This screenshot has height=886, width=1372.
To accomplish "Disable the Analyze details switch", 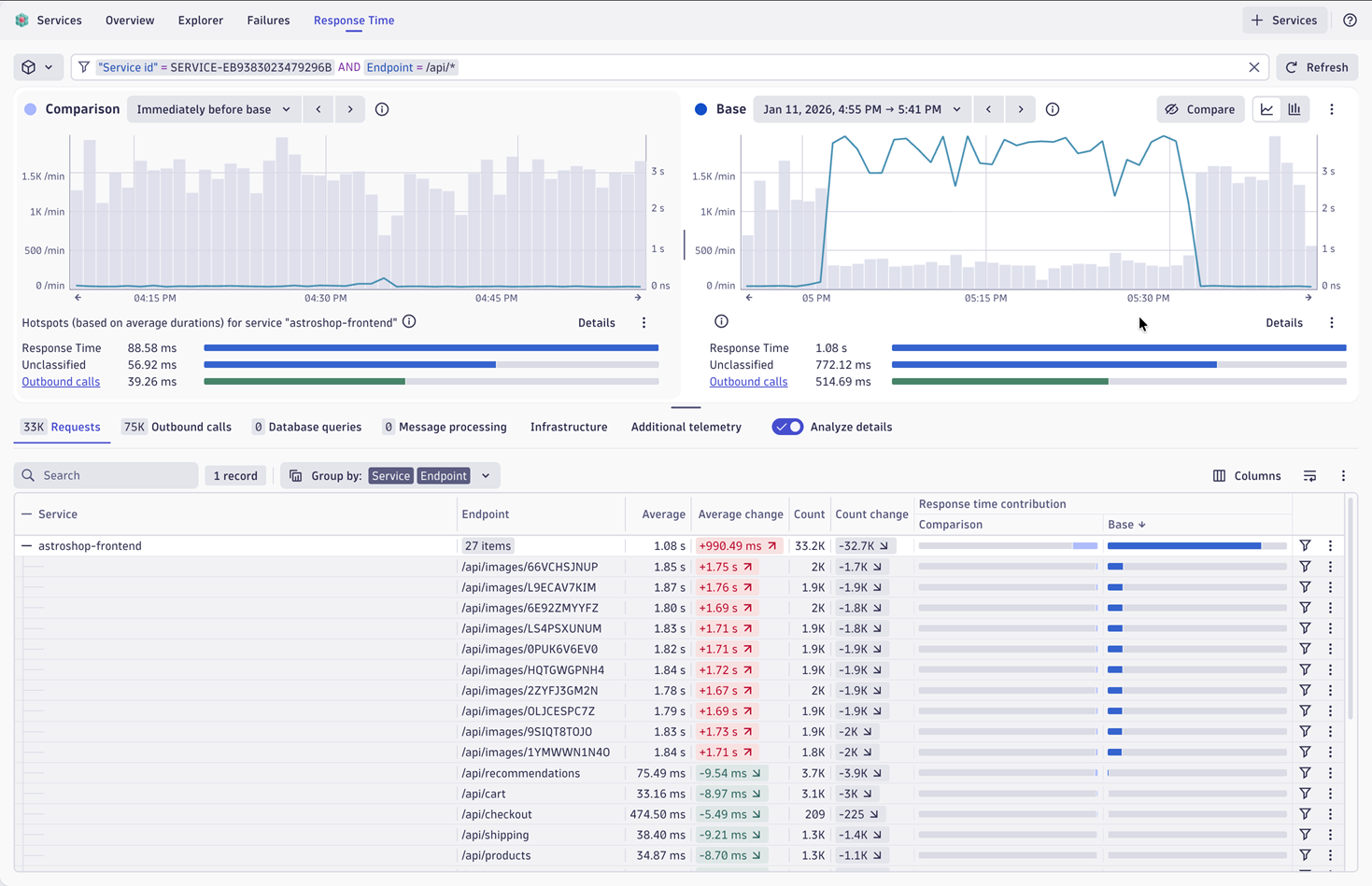I will click(787, 427).
